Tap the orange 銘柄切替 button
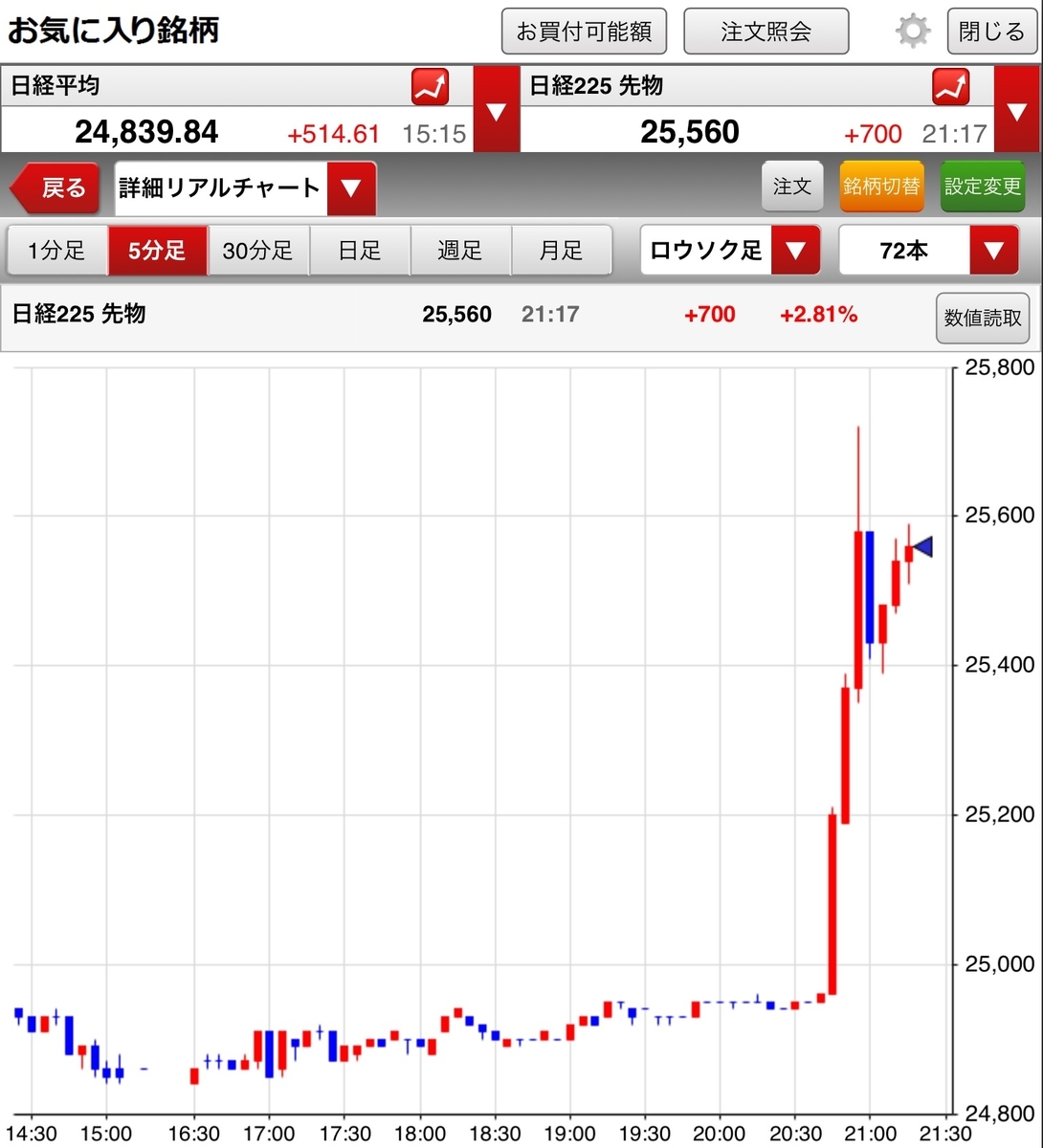1043x1148 pixels. (x=881, y=187)
